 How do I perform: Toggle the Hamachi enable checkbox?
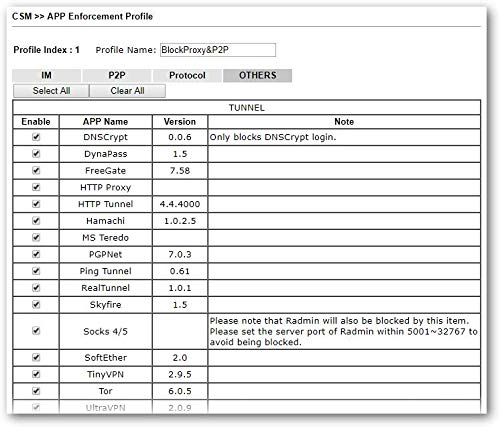click(x=36, y=221)
